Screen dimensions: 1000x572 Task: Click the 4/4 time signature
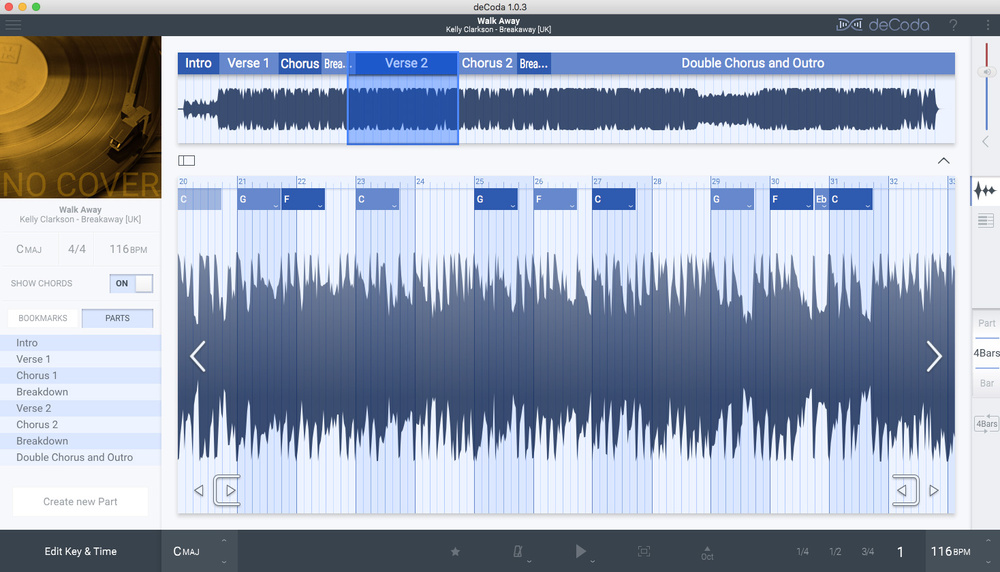[77, 249]
